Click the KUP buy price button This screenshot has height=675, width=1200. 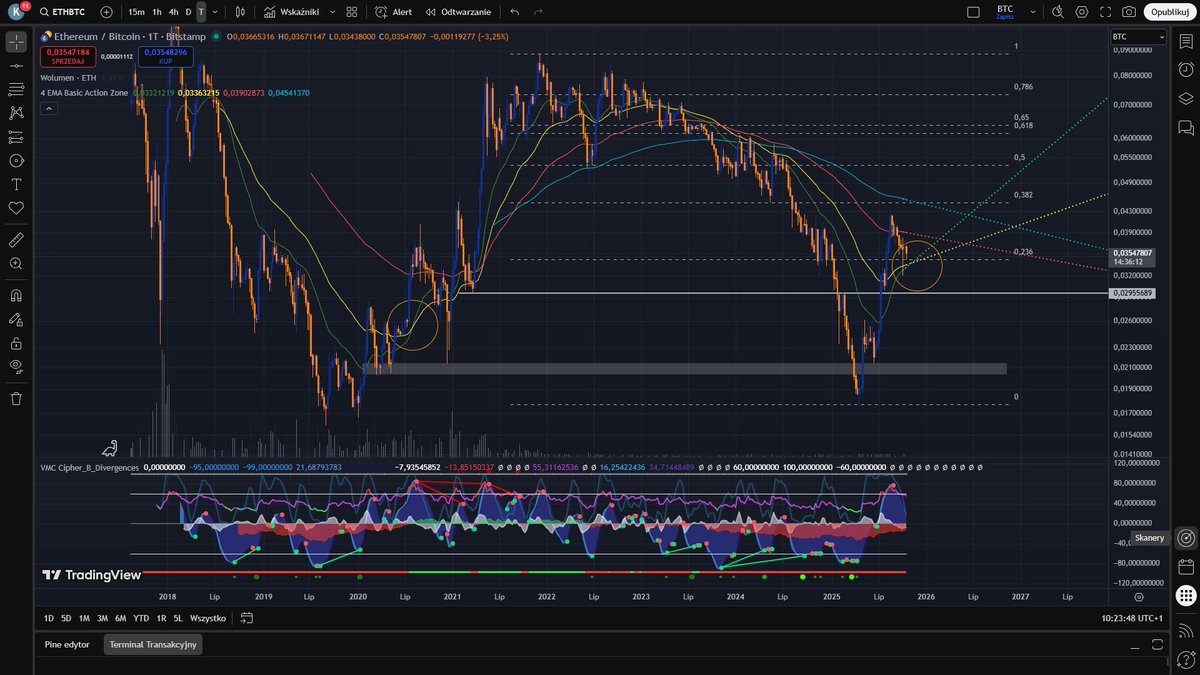point(165,55)
